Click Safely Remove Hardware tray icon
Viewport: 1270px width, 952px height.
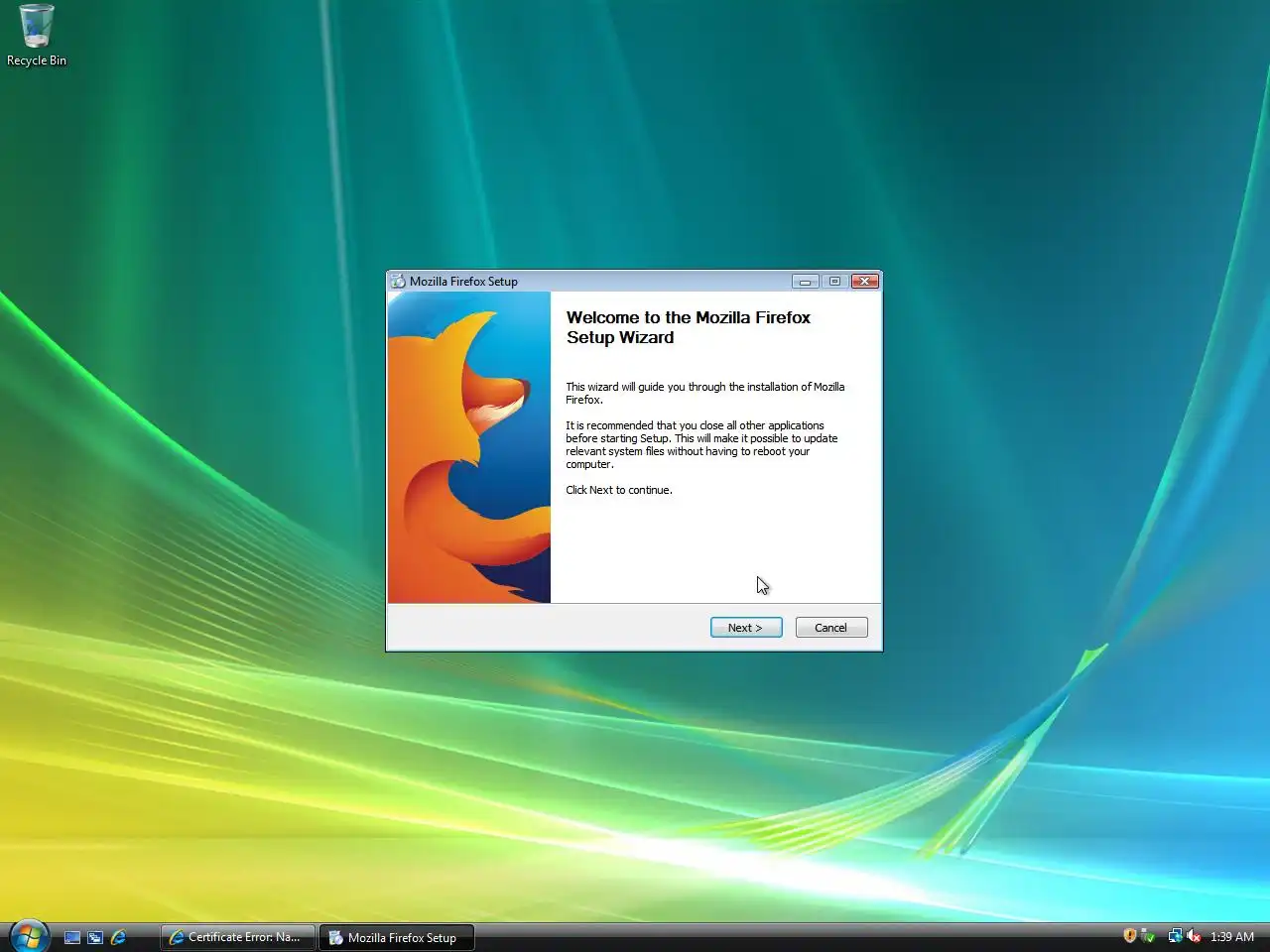[1148, 936]
